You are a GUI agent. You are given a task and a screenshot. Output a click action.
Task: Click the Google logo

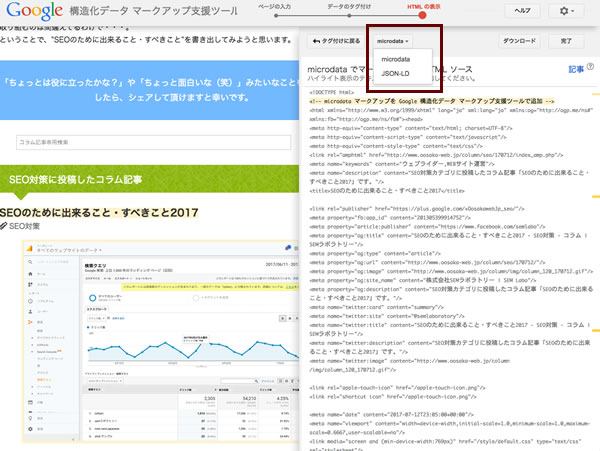pyautogui.click(x=34, y=11)
